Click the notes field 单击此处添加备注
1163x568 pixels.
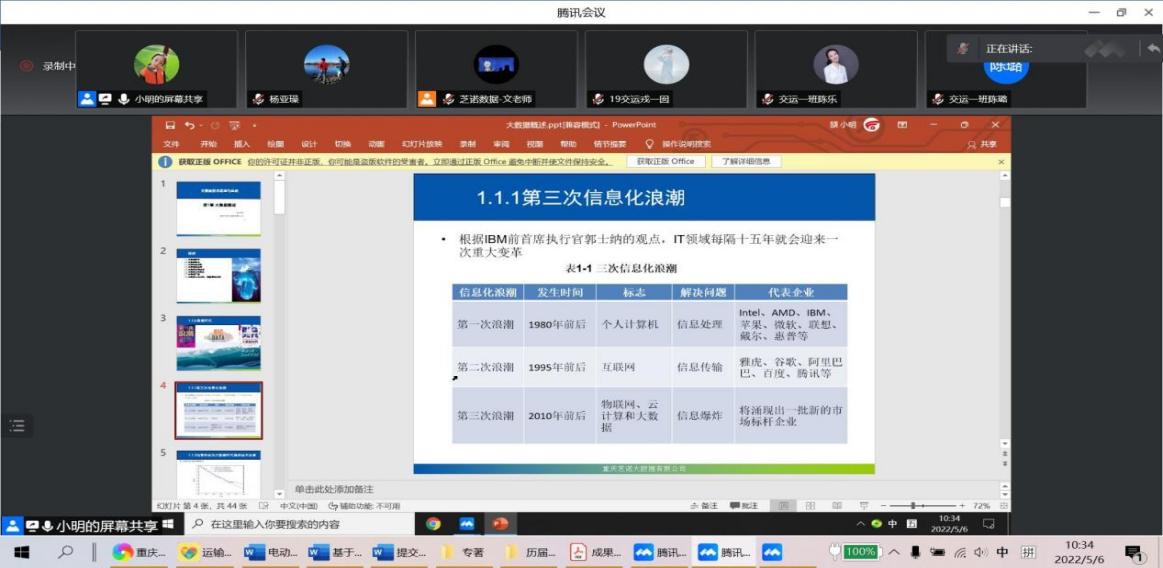[334, 489]
